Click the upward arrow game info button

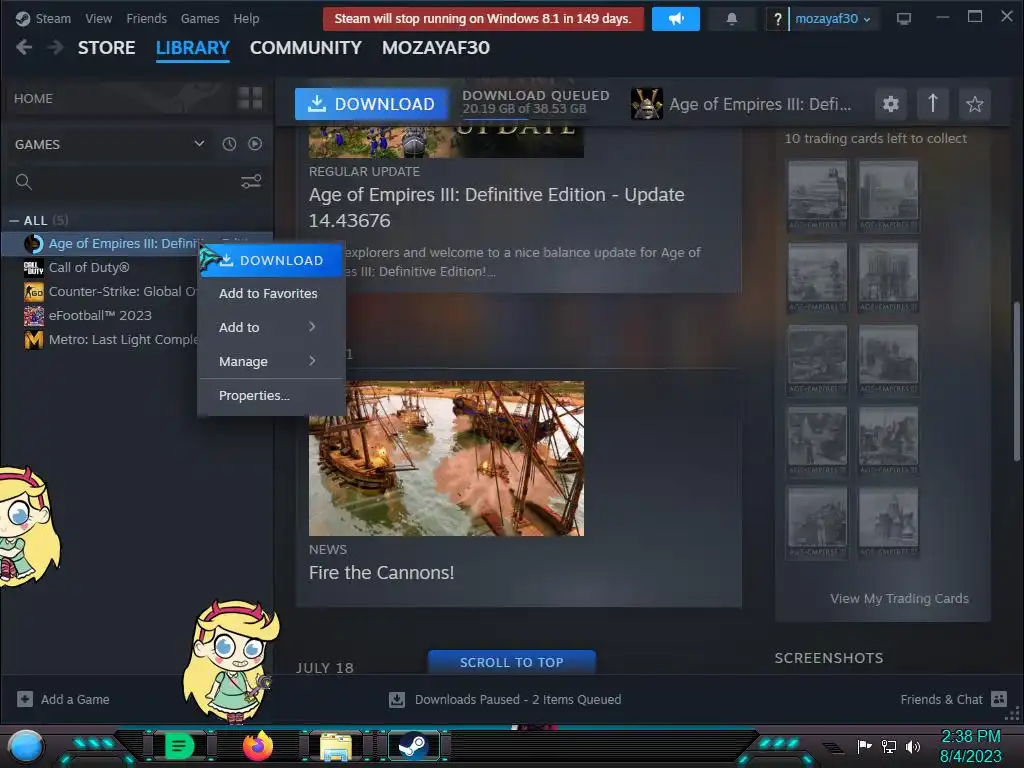click(x=933, y=104)
